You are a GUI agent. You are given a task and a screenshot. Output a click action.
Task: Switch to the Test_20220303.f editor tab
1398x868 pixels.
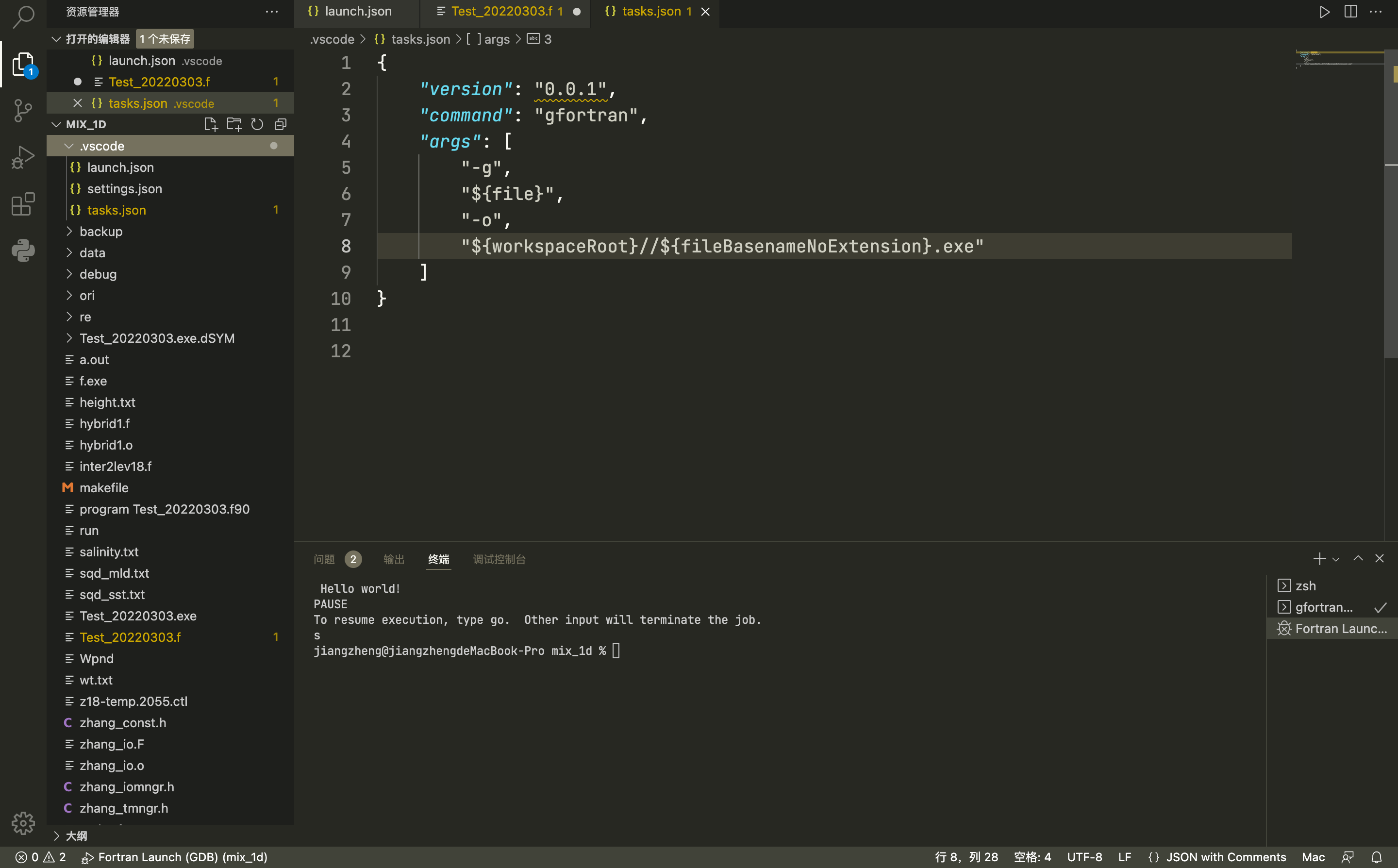(505, 12)
